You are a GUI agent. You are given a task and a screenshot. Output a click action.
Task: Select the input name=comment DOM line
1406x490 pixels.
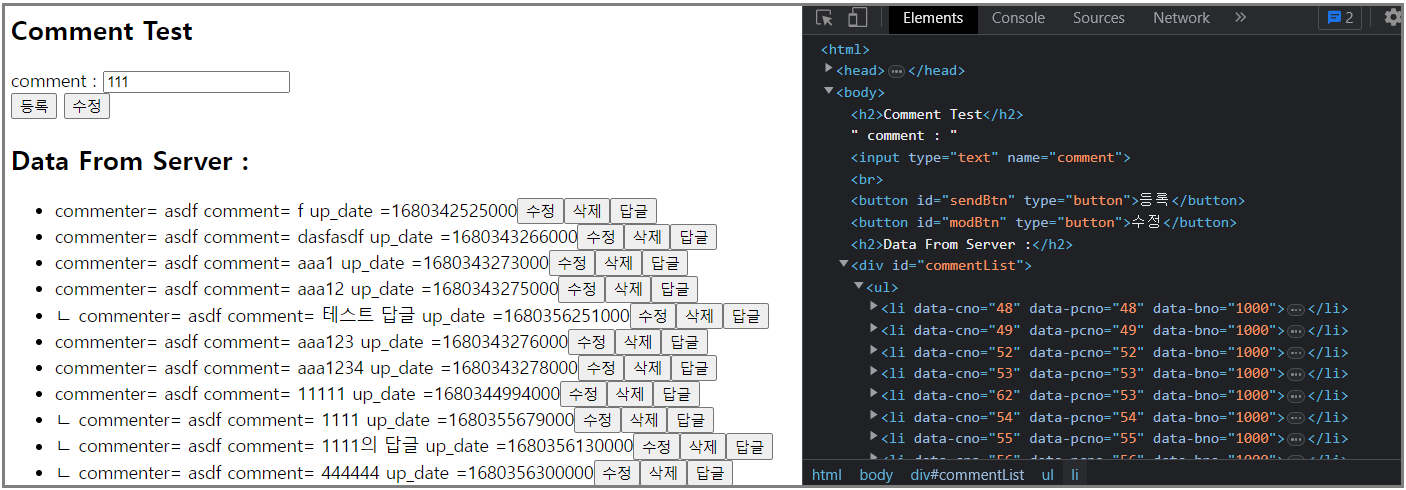click(991, 157)
